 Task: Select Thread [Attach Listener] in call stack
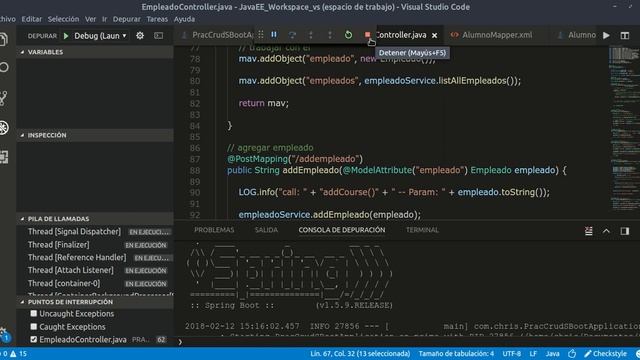click(95, 270)
